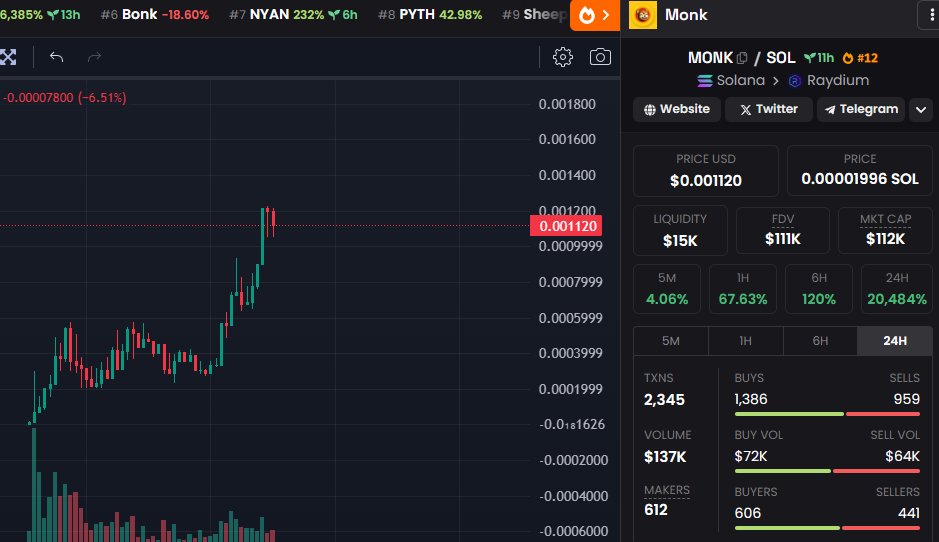Click the SELLS count 959
The width and height of the screenshot is (939, 542).
[x=907, y=399]
